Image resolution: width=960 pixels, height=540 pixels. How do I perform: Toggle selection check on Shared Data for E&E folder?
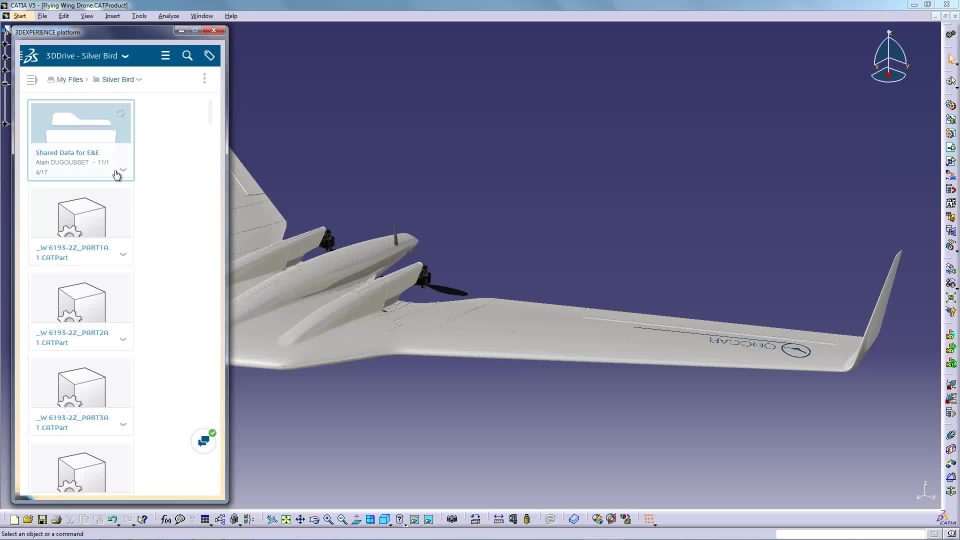(x=121, y=113)
